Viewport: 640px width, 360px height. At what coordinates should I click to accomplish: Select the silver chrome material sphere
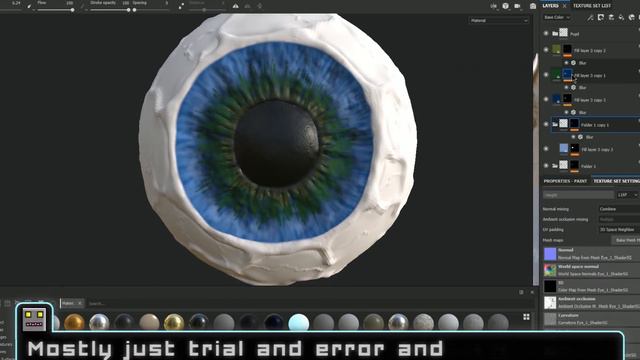(x=99, y=322)
